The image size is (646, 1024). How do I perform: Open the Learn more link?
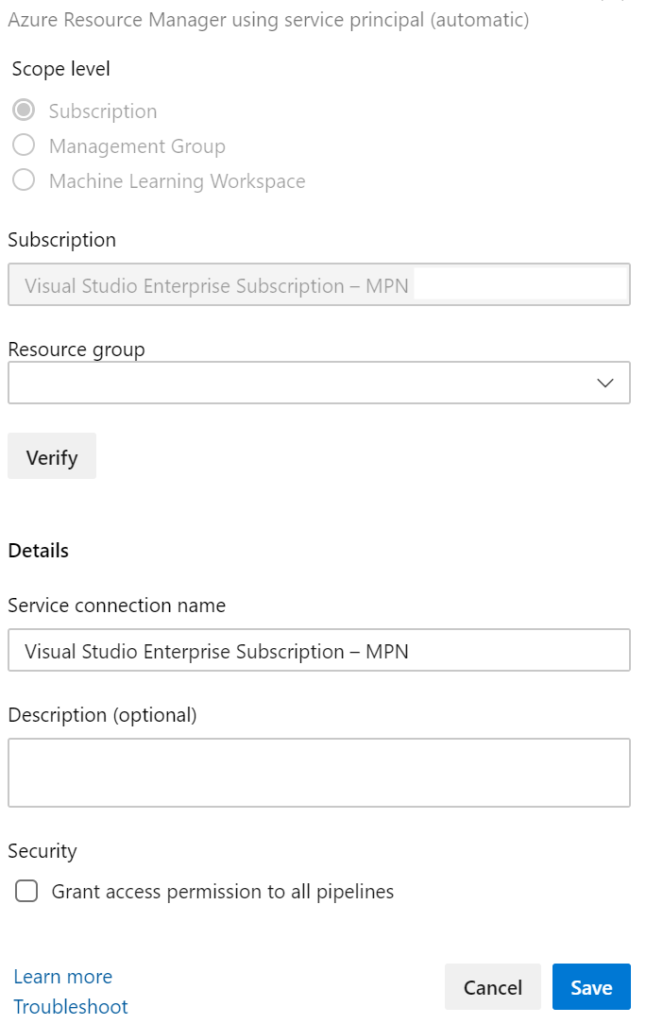click(x=63, y=976)
